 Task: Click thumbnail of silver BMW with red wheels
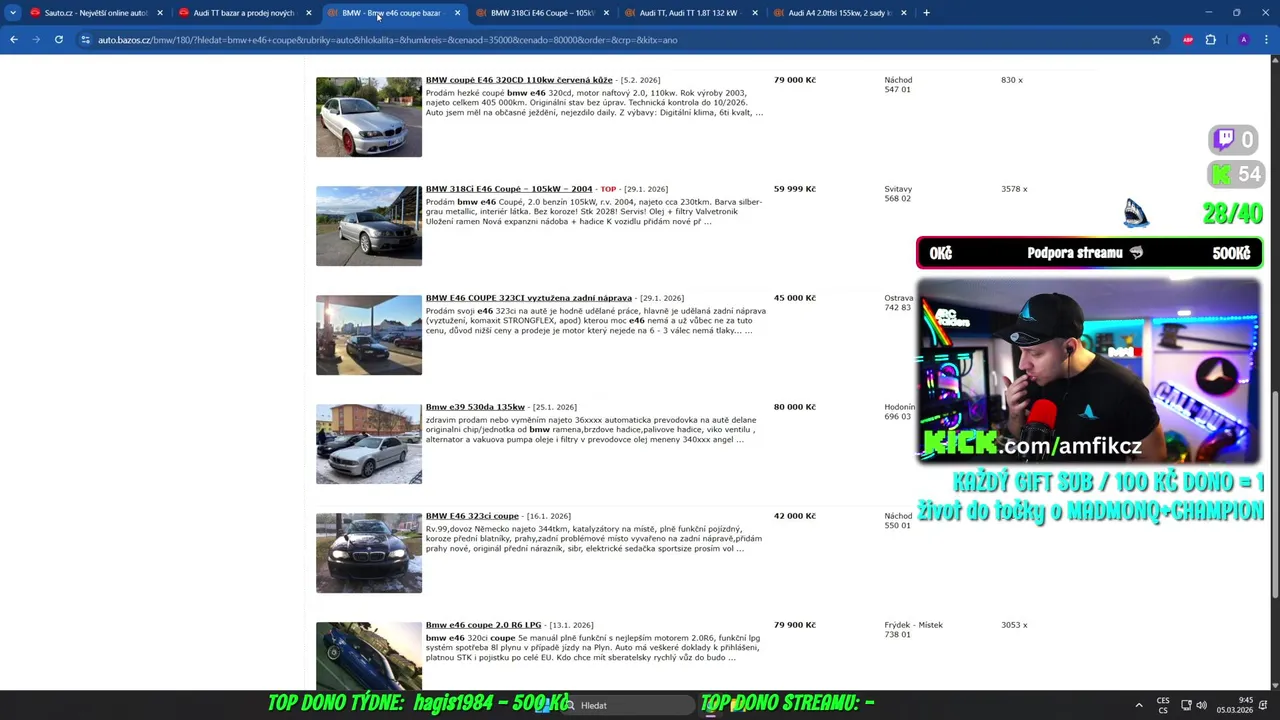pos(369,117)
